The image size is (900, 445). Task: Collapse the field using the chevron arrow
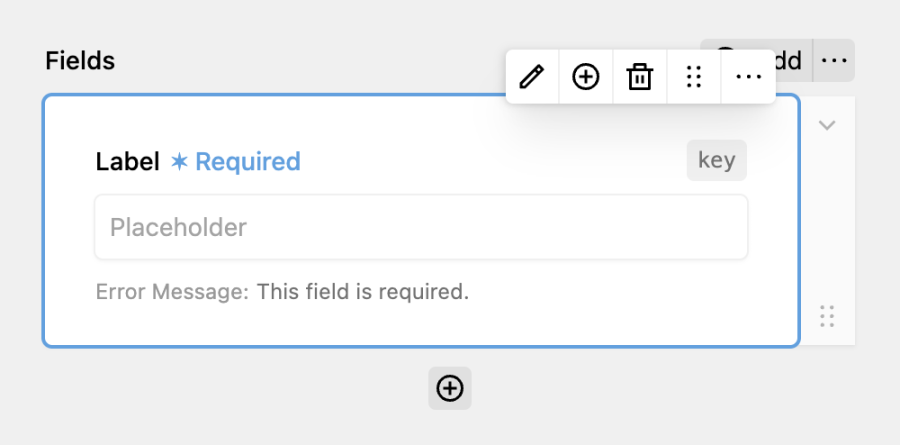point(827,125)
